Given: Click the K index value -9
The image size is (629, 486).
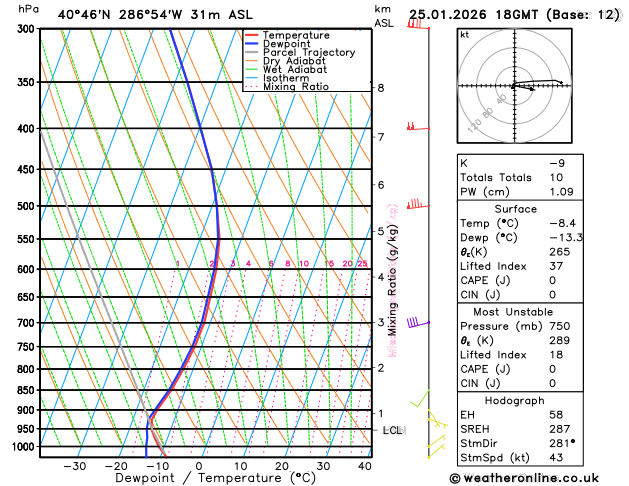Looking at the screenshot, I should [557, 163].
